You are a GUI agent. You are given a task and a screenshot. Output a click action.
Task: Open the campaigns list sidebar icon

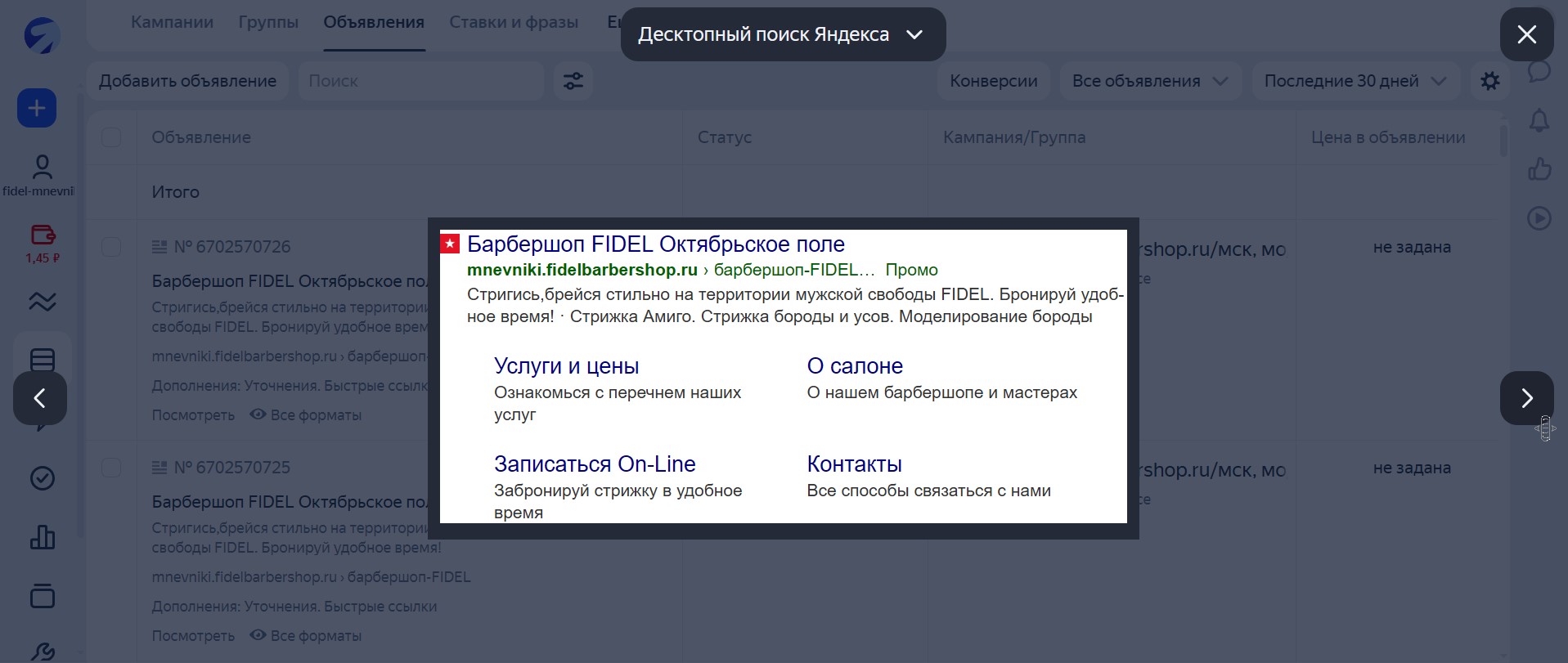[43, 360]
